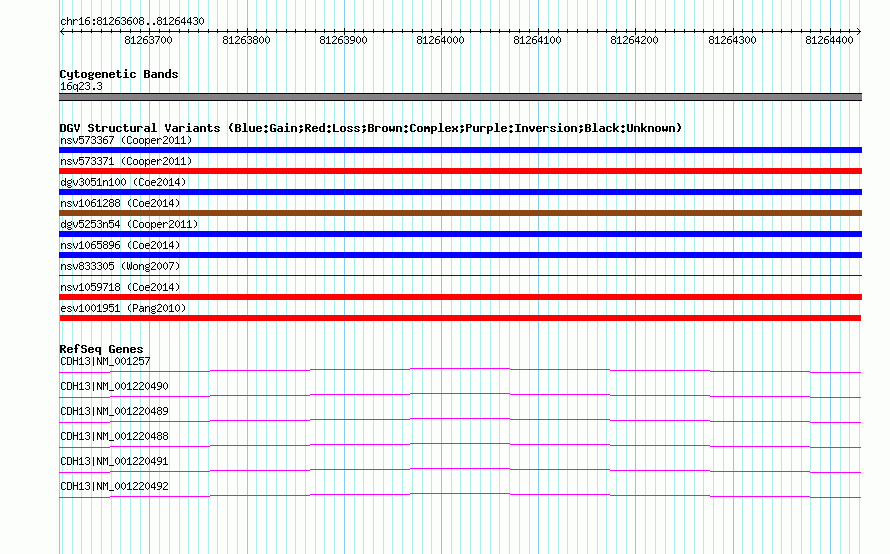
Task: Click the RefSeq Genes track title
Action: tap(101, 350)
